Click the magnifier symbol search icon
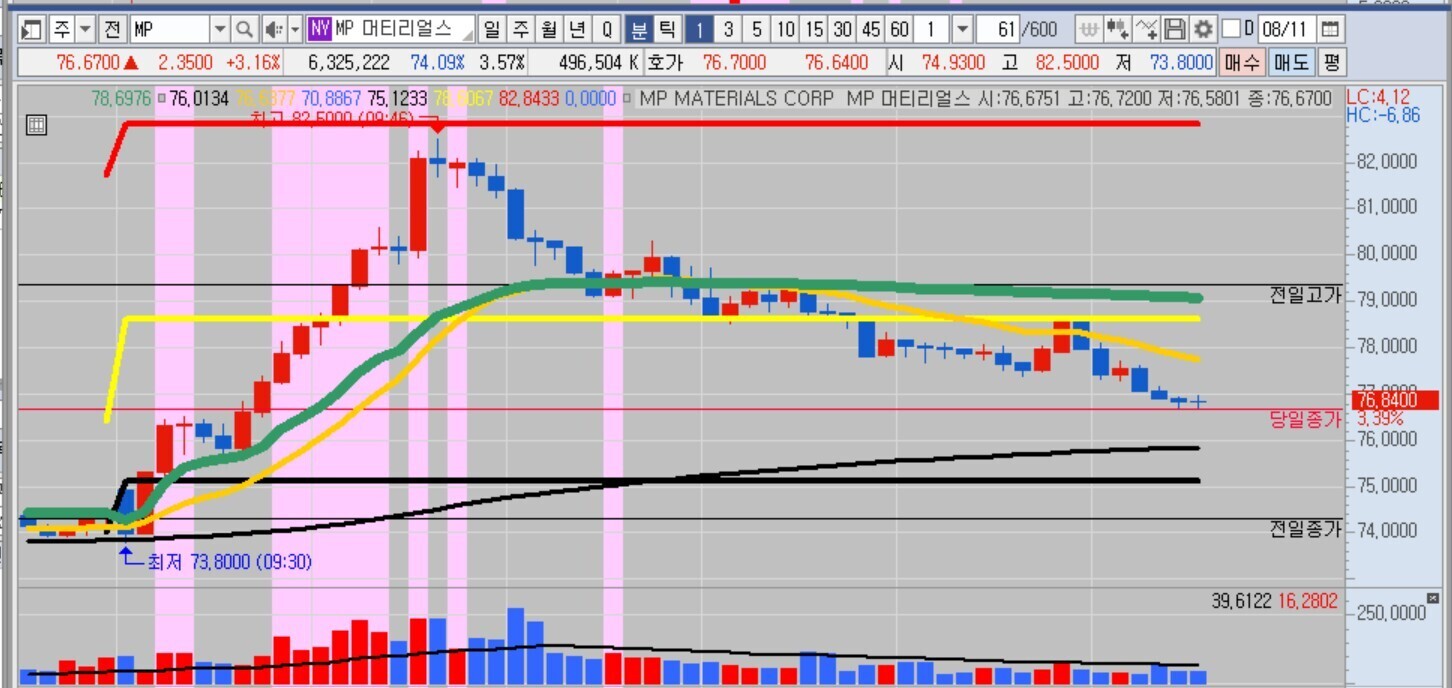1452x688 pixels. point(244,28)
